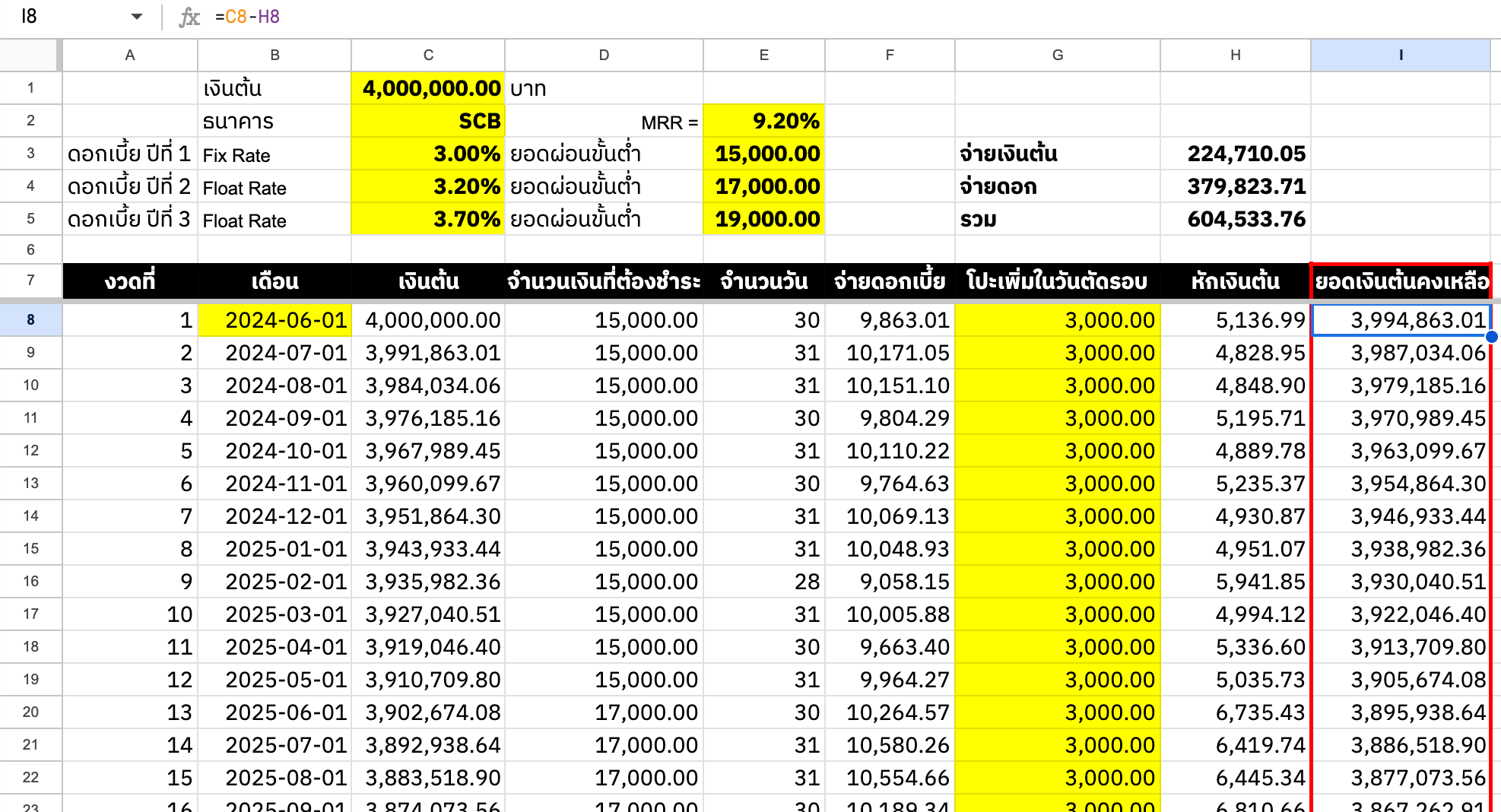Select column H header
This screenshot has height=812, width=1501.
tap(1236, 55)
